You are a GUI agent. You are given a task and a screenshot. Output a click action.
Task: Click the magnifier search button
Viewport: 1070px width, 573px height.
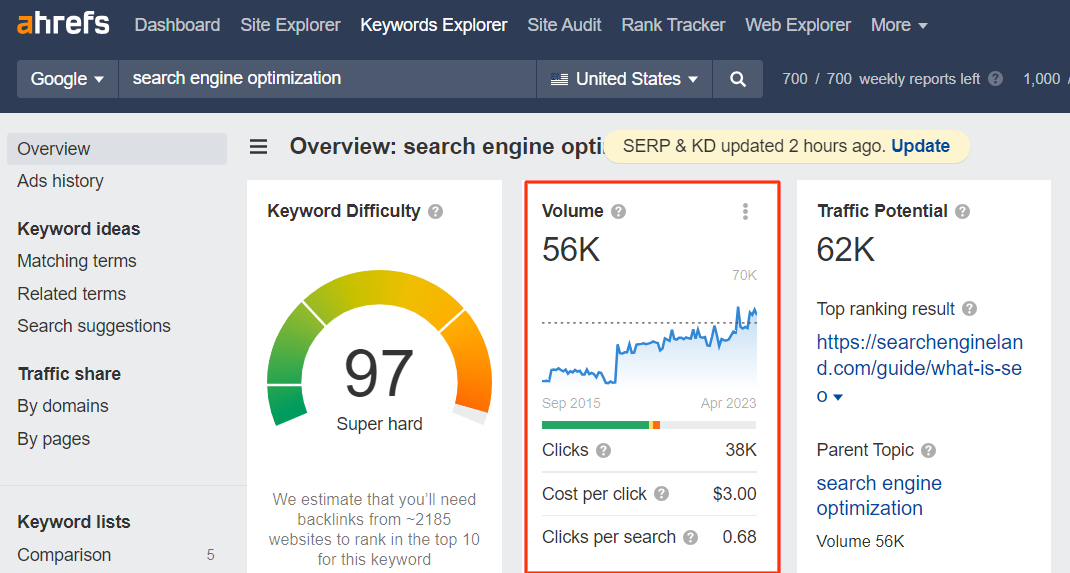(738, 79)
